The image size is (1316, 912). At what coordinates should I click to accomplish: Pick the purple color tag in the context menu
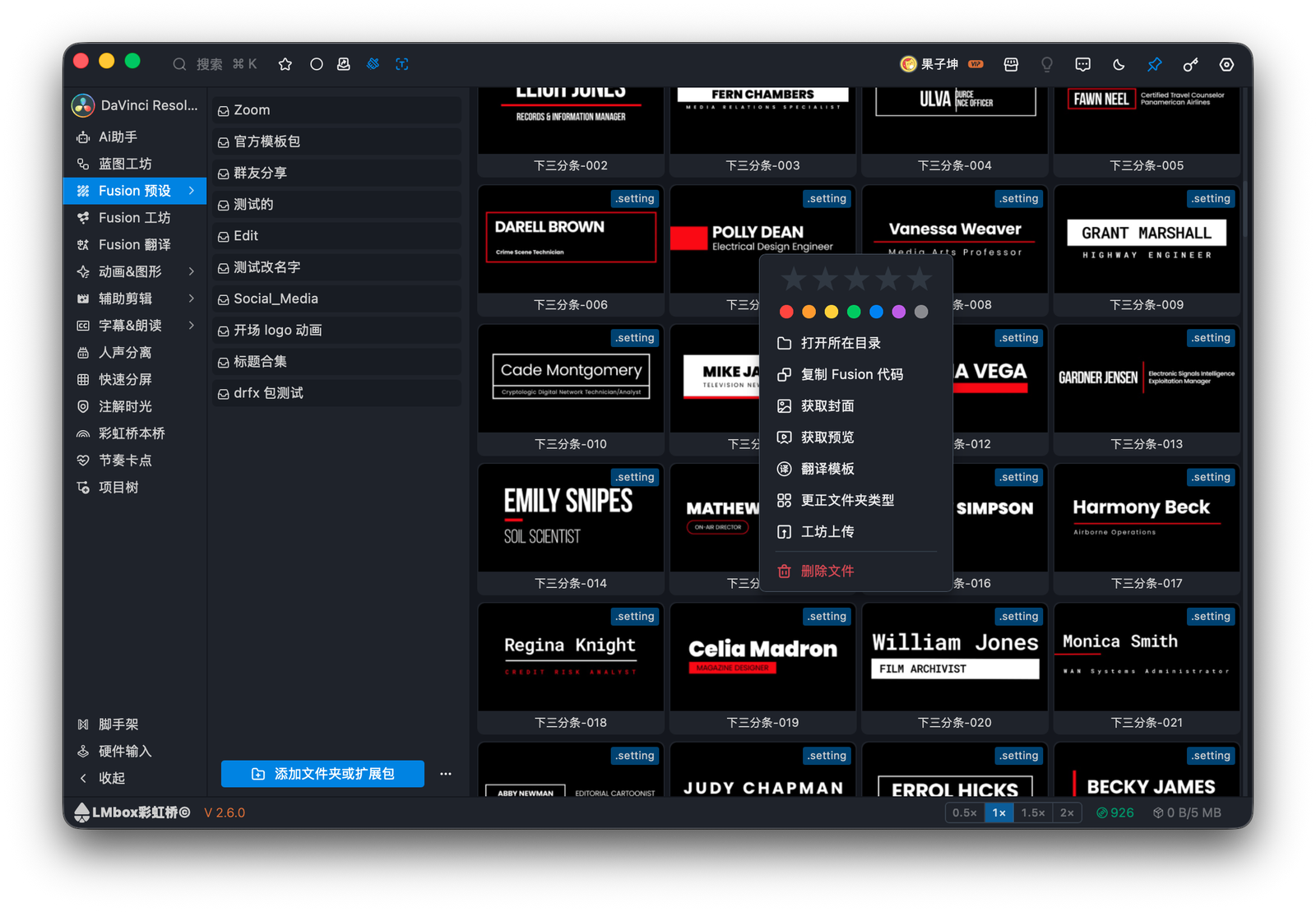pos(899,312)
